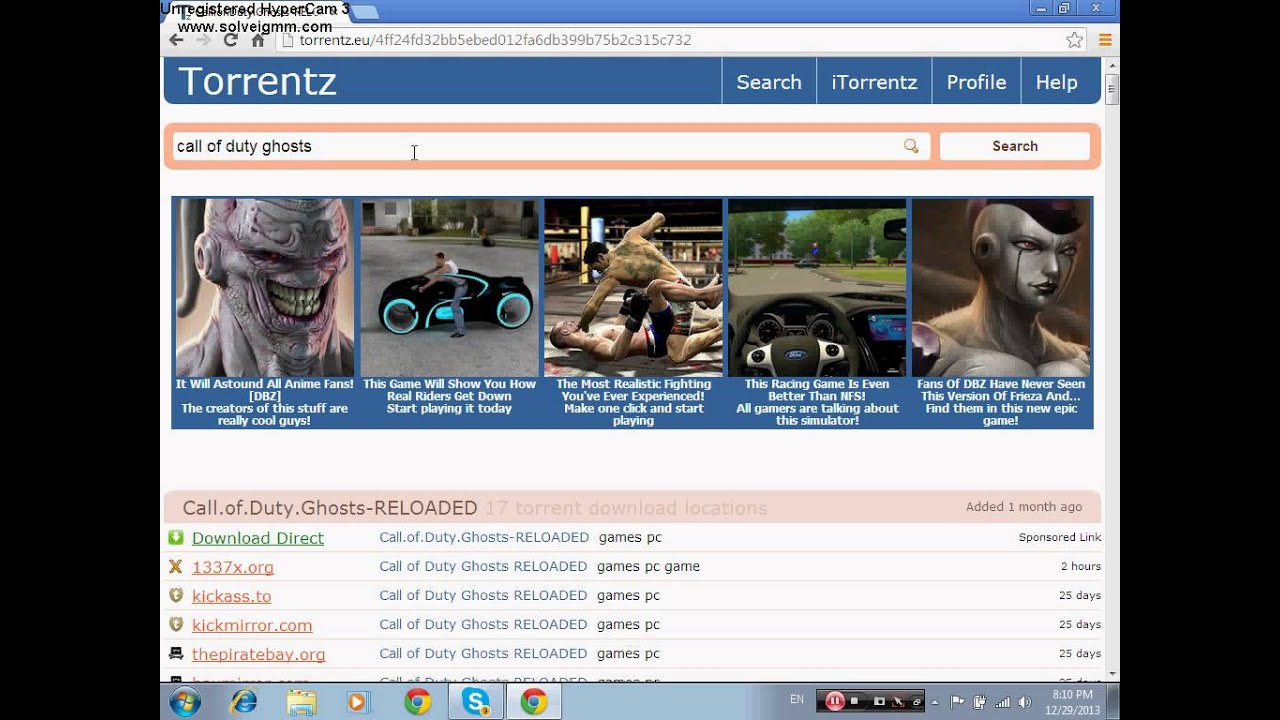
Task: Open Skype from the taskbar
Action: (476, 702)
